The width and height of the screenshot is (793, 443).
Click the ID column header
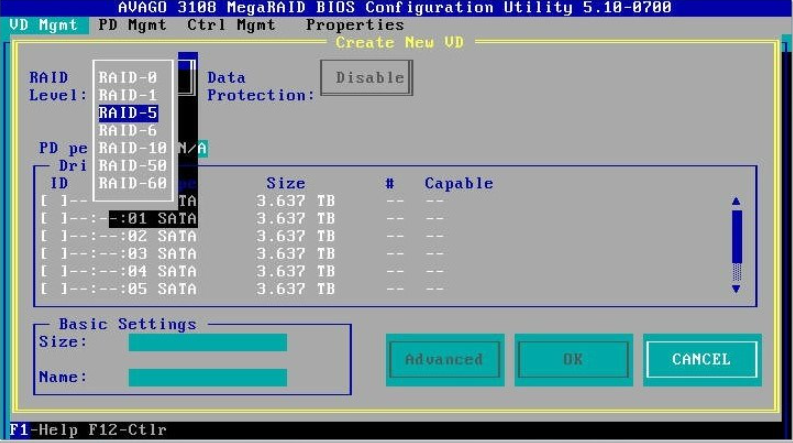(x=59, y=183)
